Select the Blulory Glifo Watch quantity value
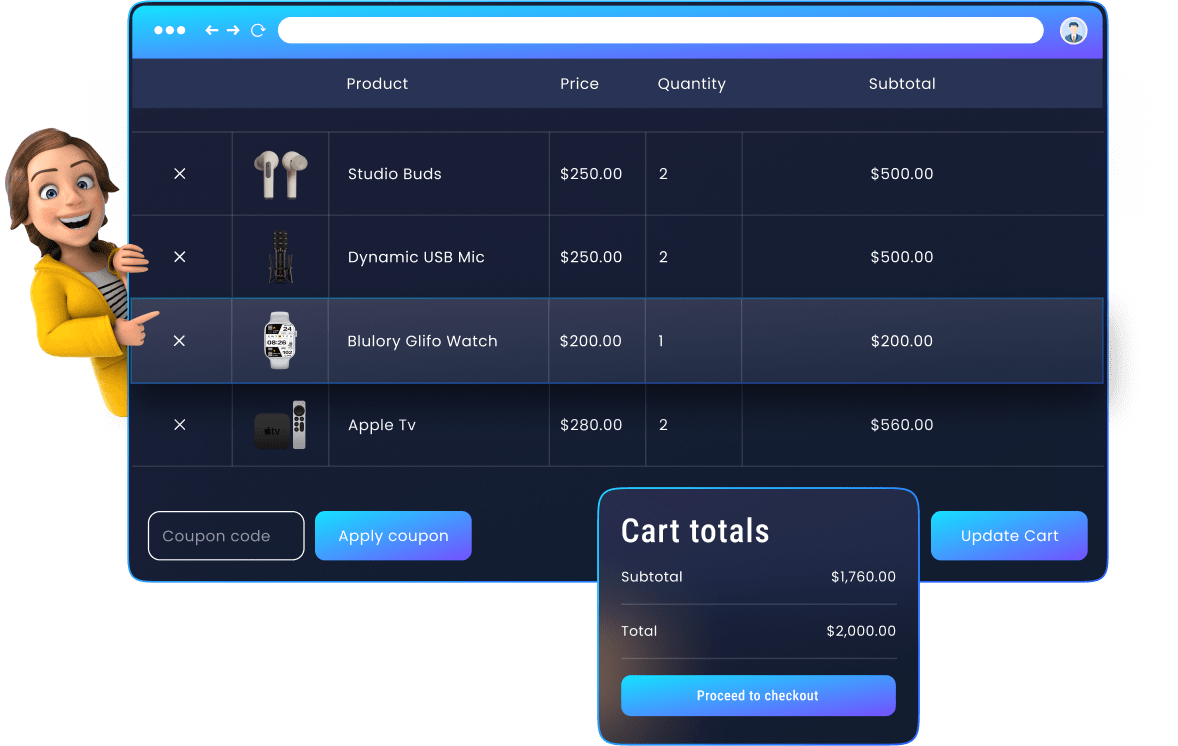The image size is (1178, 746). point(661,341)
